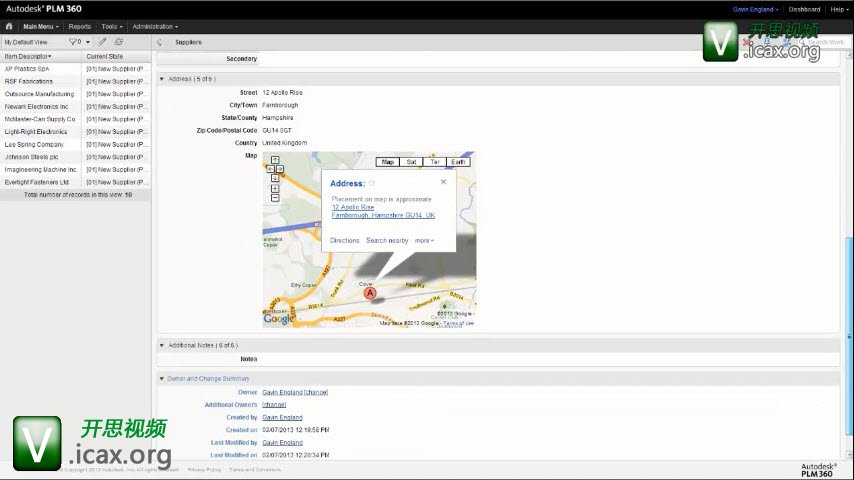Pan the map right
The image size is (854, 480).
280,169
